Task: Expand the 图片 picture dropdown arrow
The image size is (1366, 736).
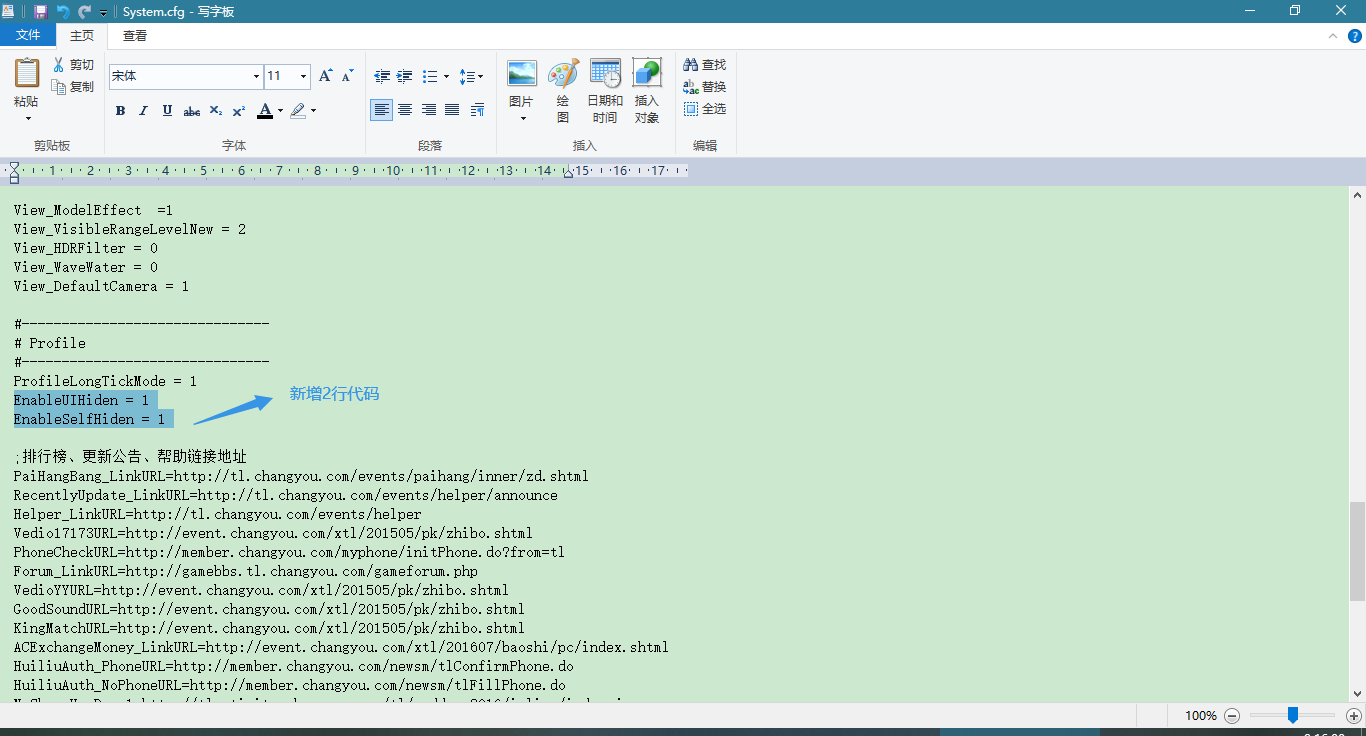Action: (x=522, y=118)
